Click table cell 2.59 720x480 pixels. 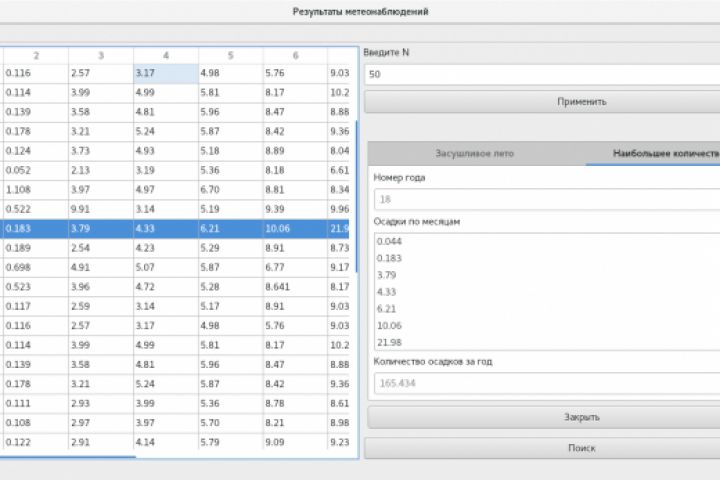coord(101,306)
